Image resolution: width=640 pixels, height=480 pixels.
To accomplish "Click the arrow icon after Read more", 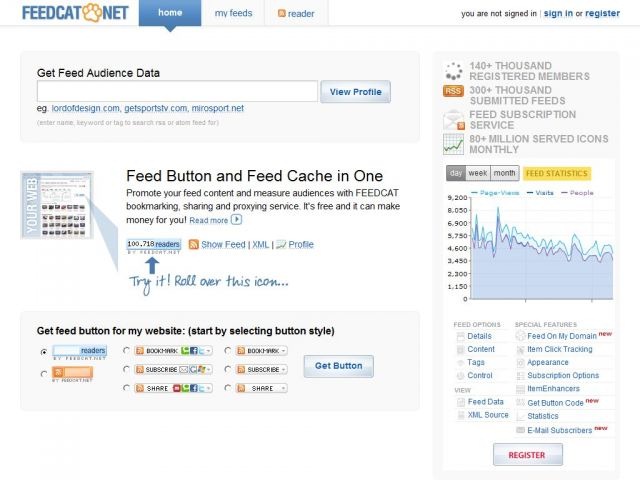I will pyautogui.click(x=236, y=220).
